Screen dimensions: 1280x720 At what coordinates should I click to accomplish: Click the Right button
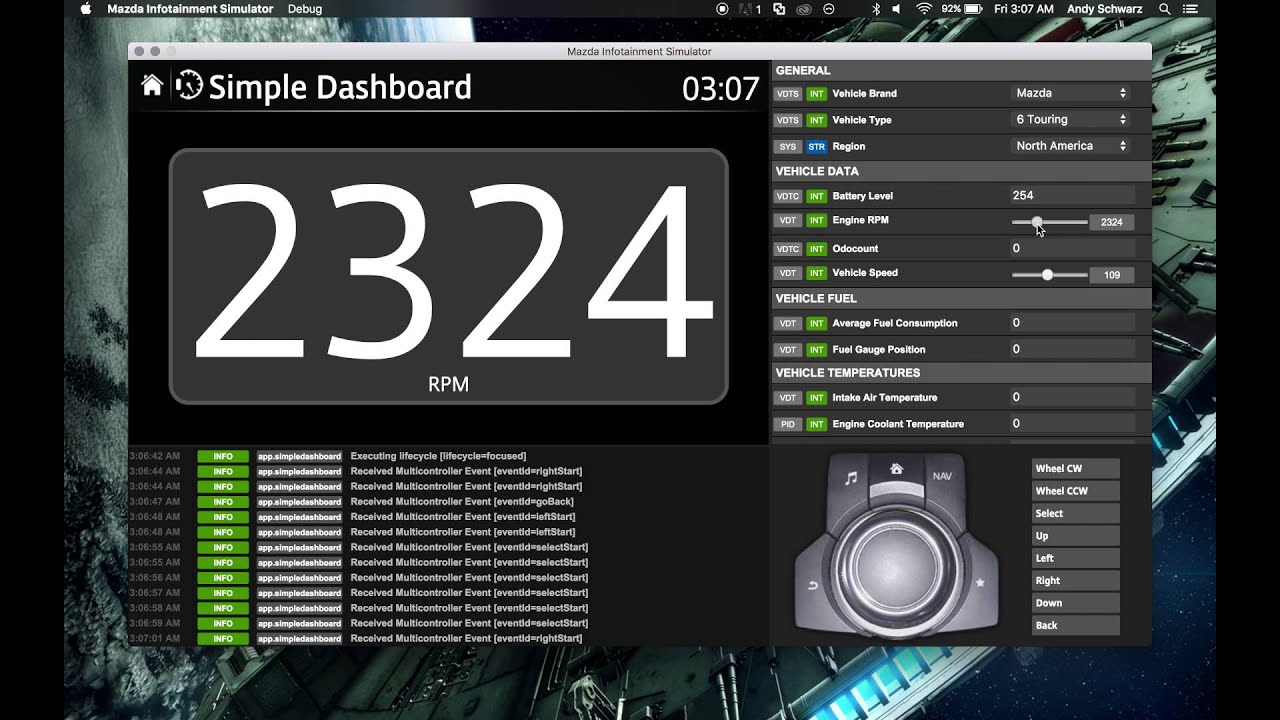(x=1075, y=580)
